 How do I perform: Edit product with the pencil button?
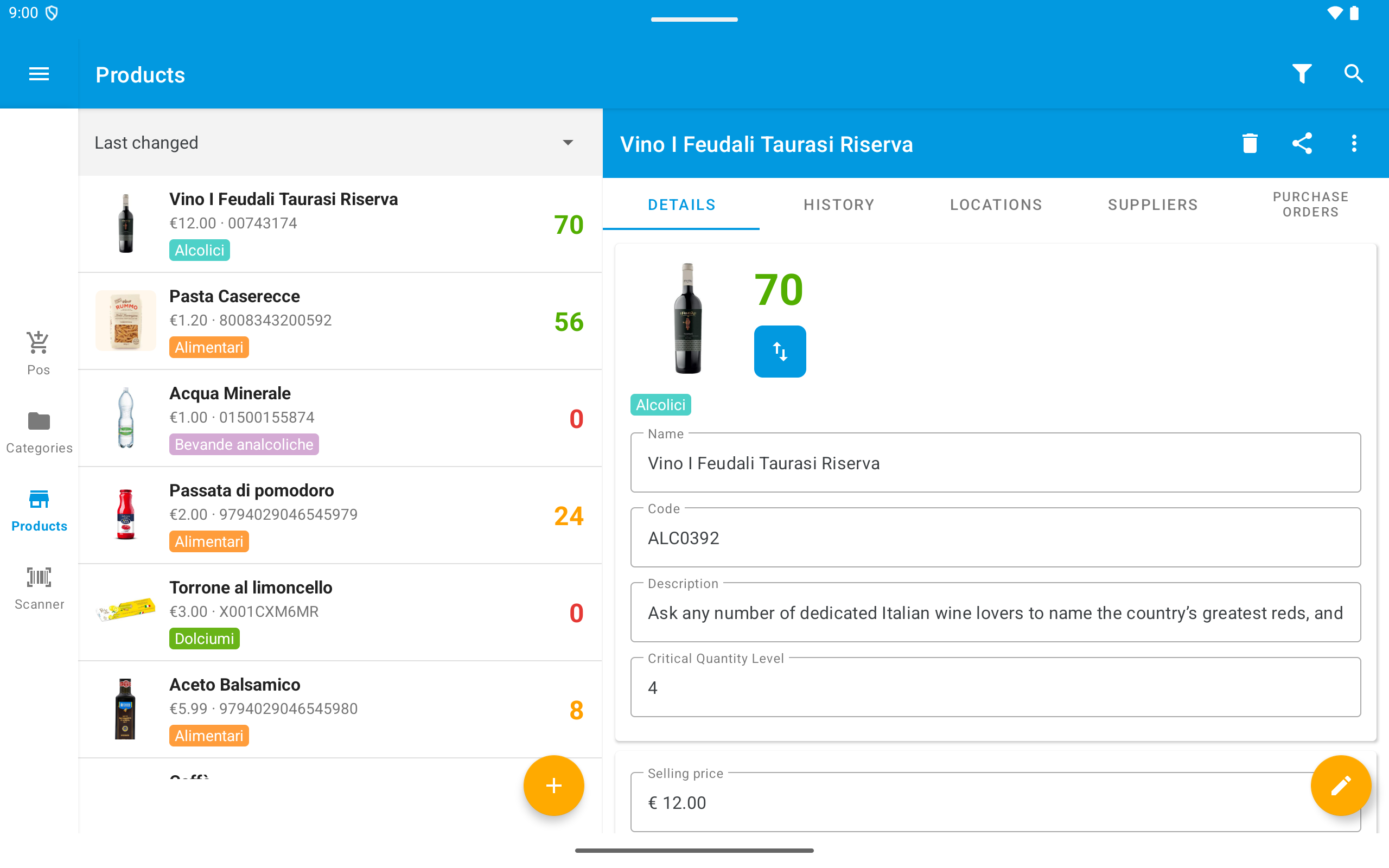pos(1341,786)
